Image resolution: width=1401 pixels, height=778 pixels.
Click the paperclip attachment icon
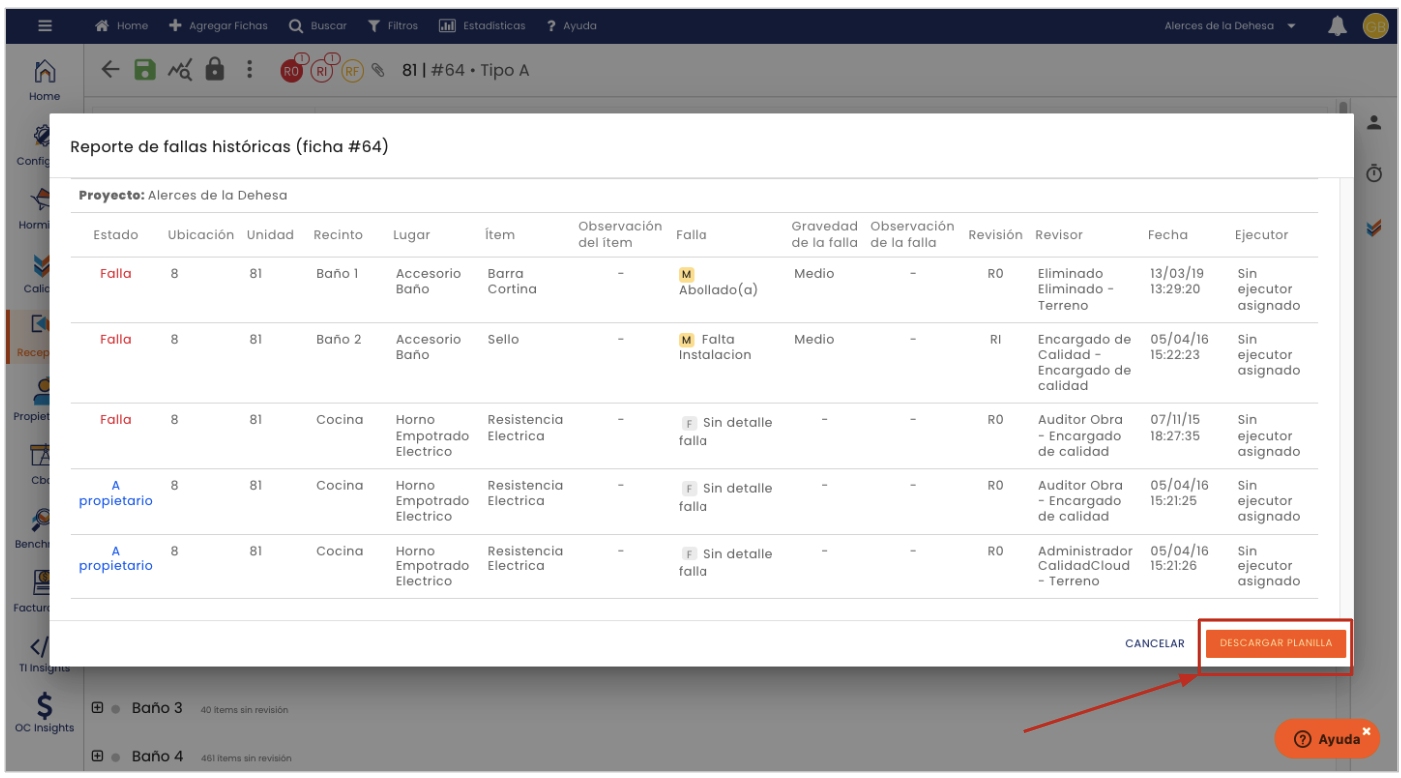pos(377,71)
